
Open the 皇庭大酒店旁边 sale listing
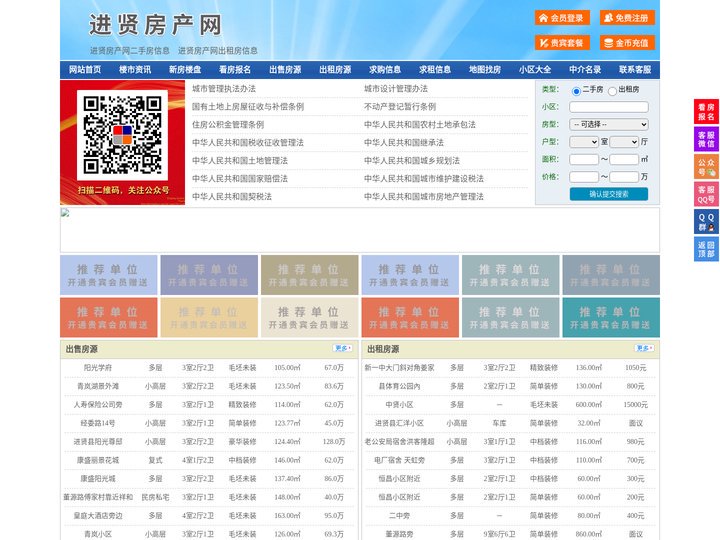(x=98, y=516)
